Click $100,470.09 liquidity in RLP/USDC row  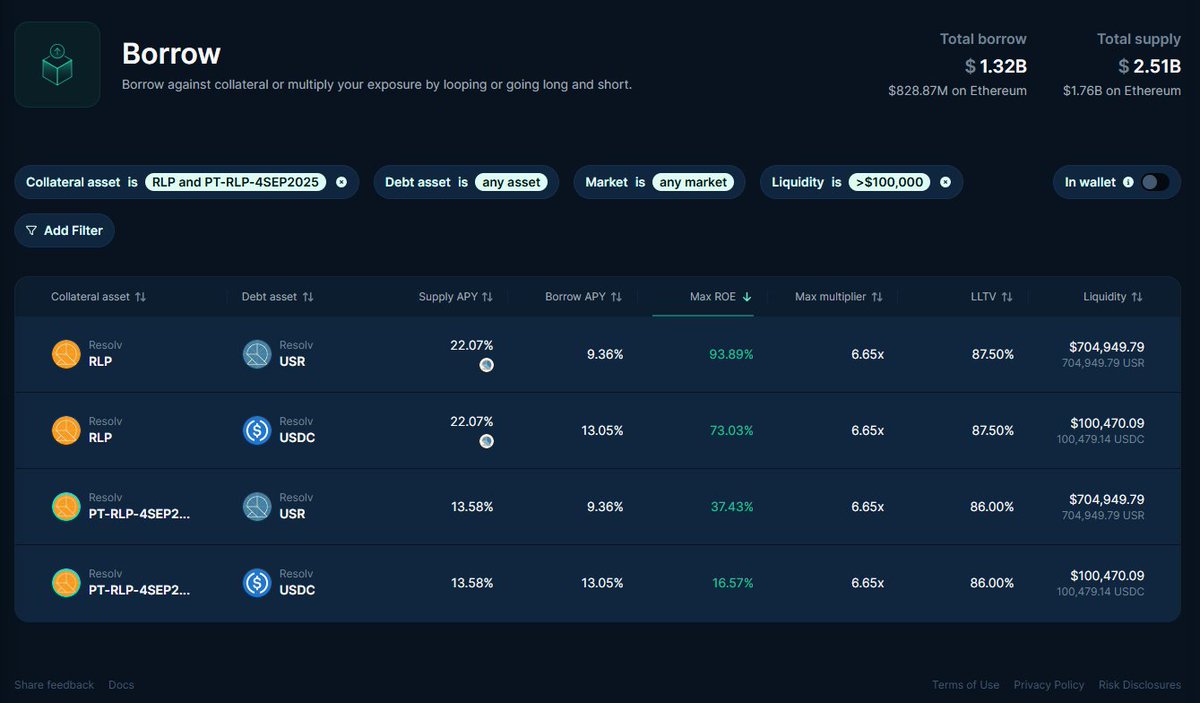point(1107,423)
